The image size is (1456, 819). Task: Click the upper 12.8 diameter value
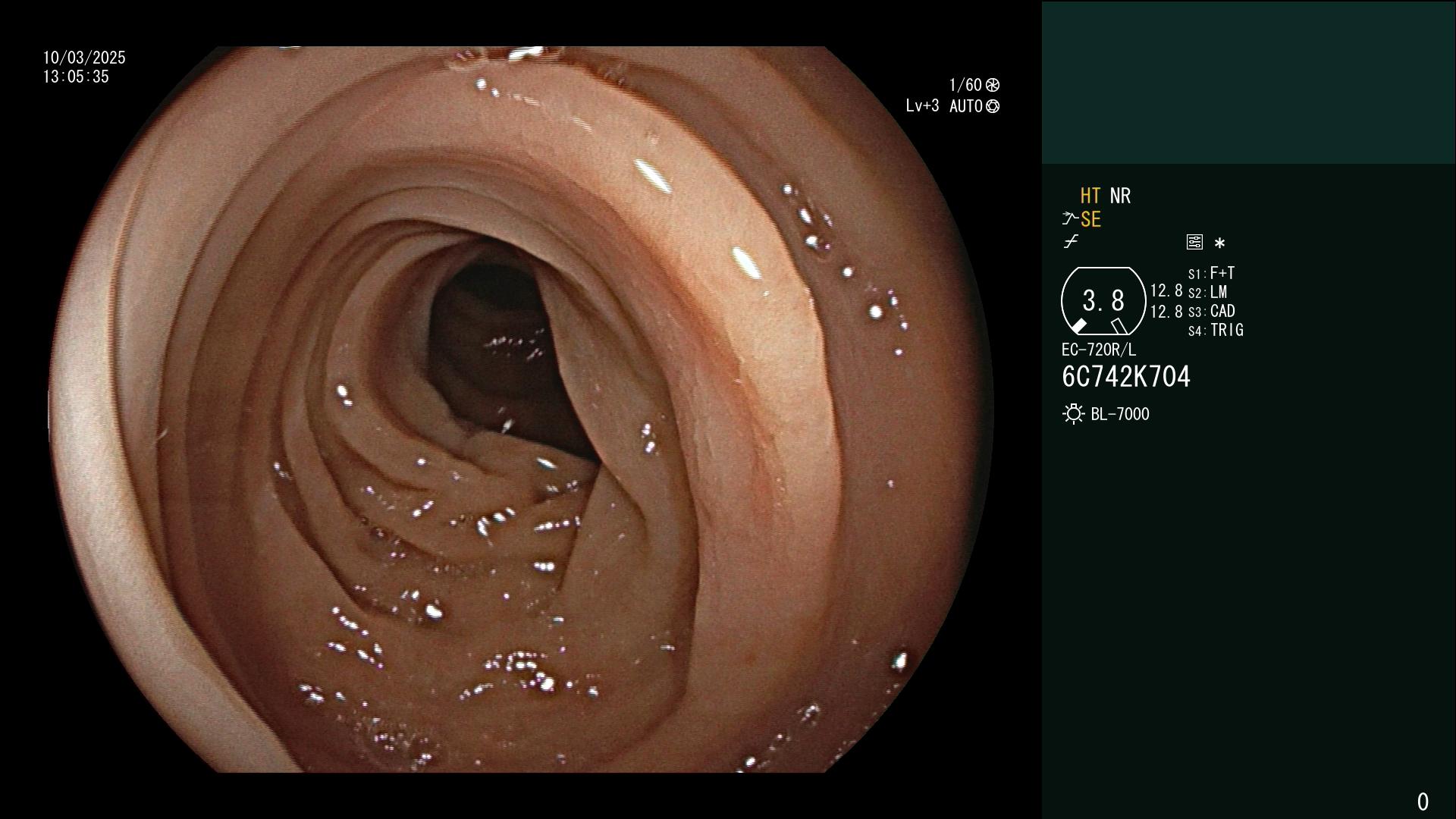[x=1166, y=290]
